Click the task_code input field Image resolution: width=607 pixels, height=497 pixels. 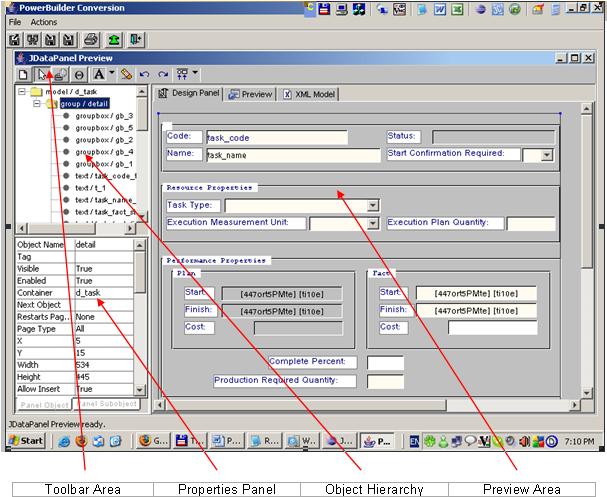click(277, 137)
